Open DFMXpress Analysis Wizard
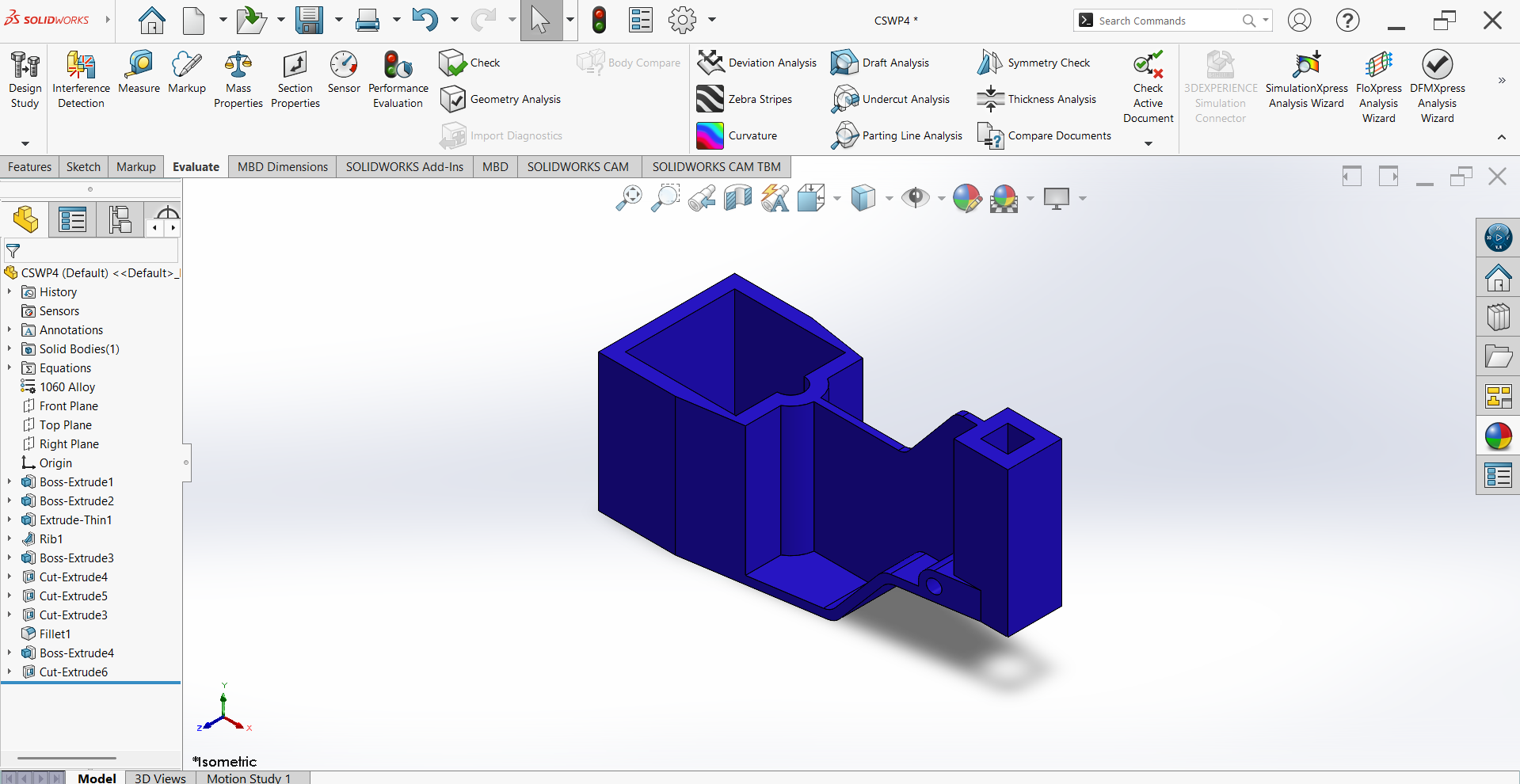Viewport: 1520px width, 784px height. (x=1438, y=87)
